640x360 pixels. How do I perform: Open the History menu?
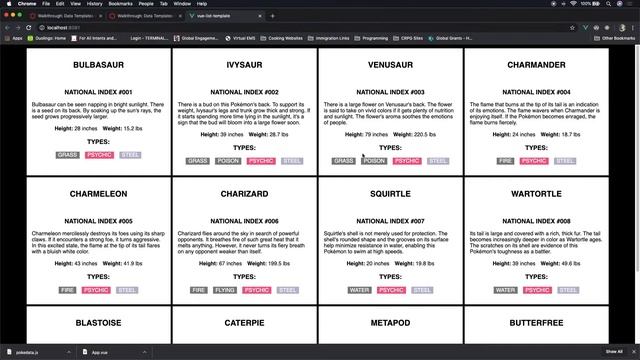pyautogui.click(x=94, y=4)
